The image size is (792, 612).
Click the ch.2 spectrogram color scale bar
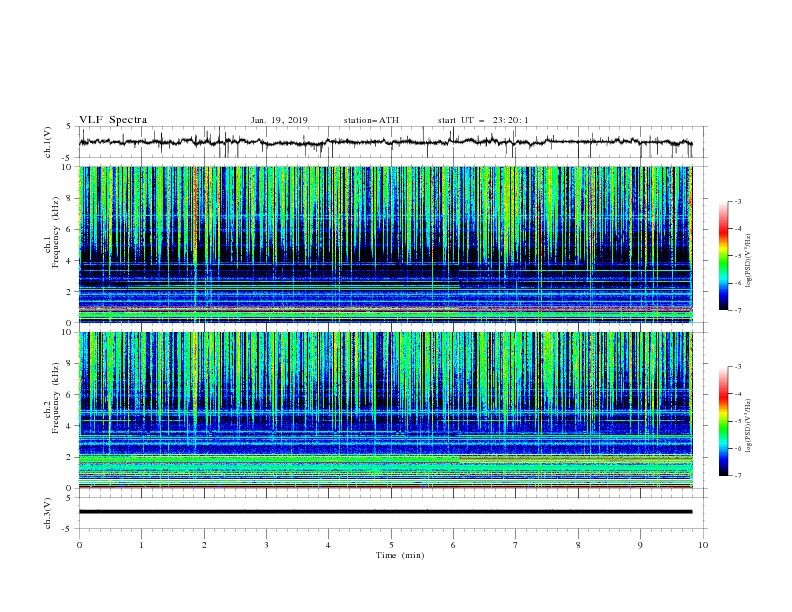tap(723, 421)
